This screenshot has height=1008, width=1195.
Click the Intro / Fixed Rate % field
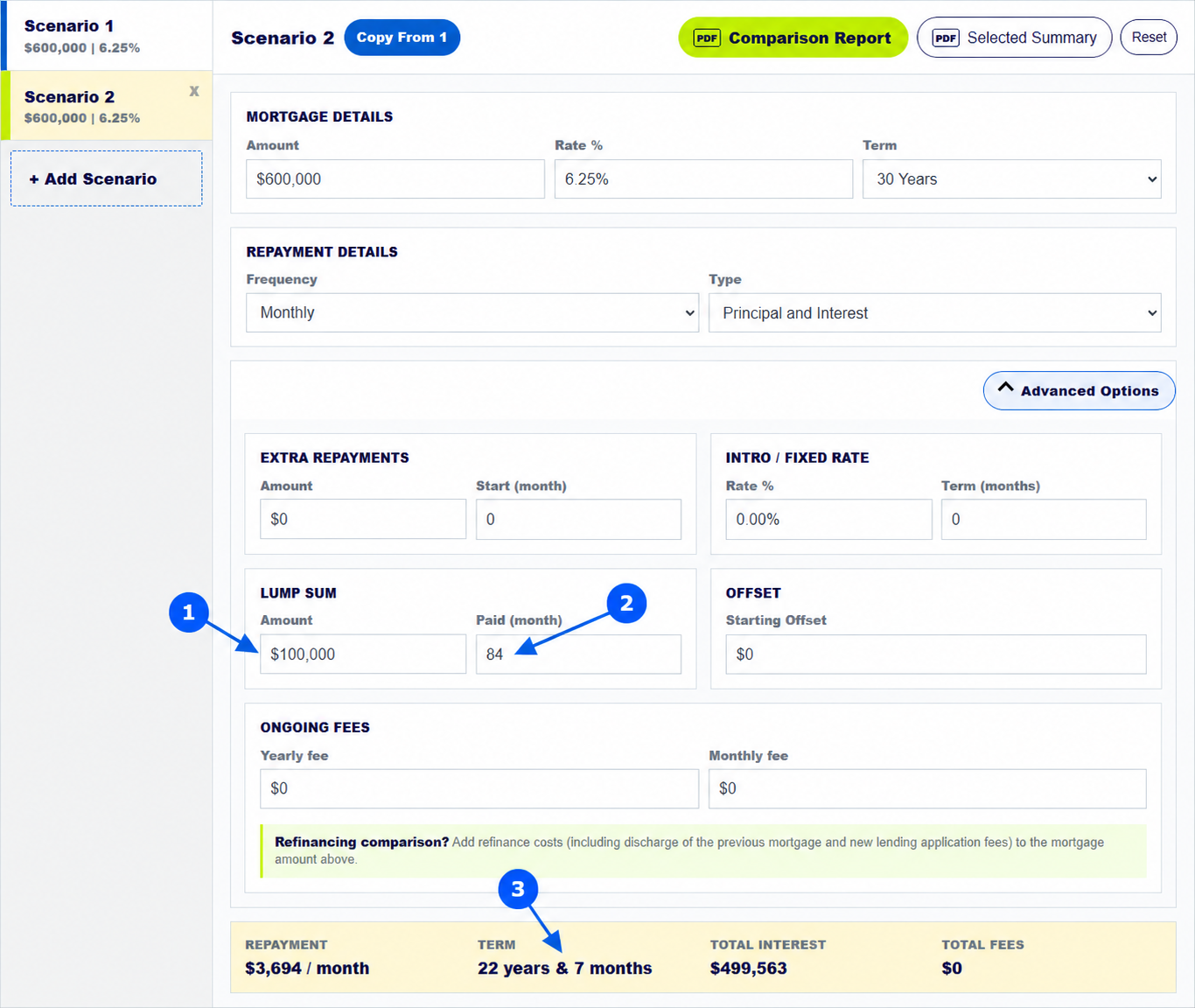pos(828,520)
